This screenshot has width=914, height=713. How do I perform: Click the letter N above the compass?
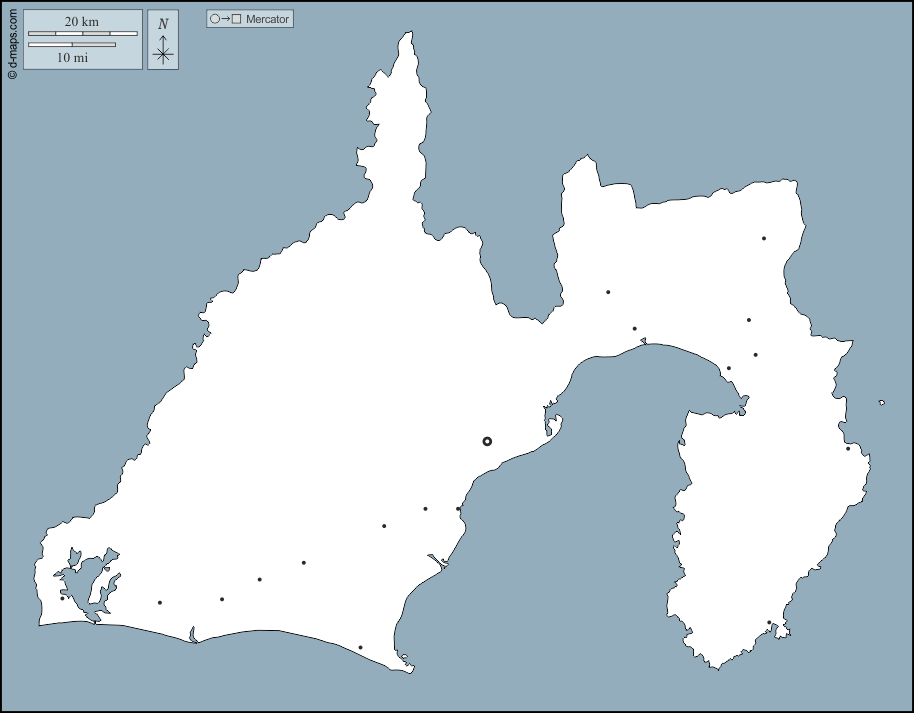(163, 24)
